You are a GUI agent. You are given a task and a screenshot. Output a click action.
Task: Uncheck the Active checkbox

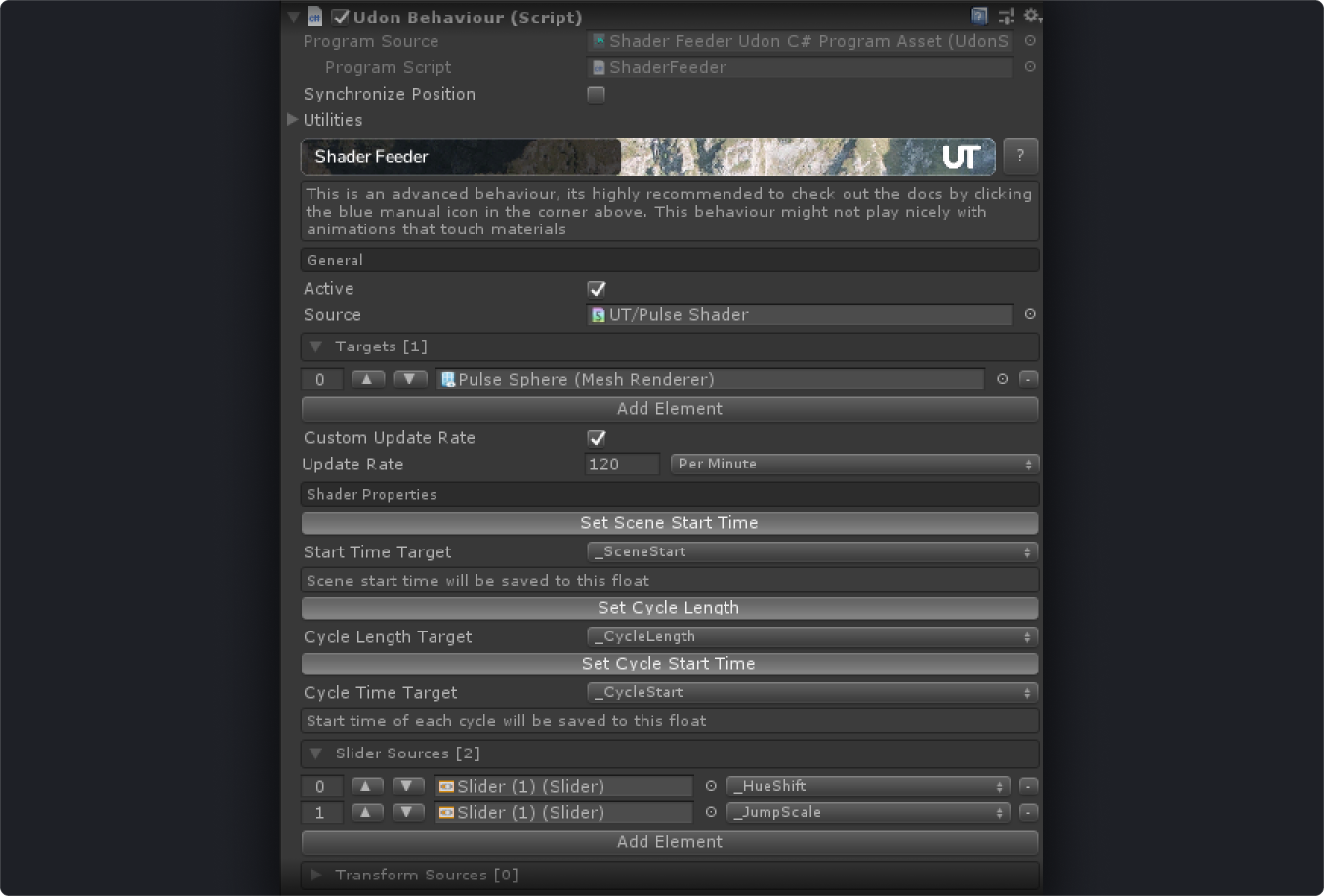[597, 289]
